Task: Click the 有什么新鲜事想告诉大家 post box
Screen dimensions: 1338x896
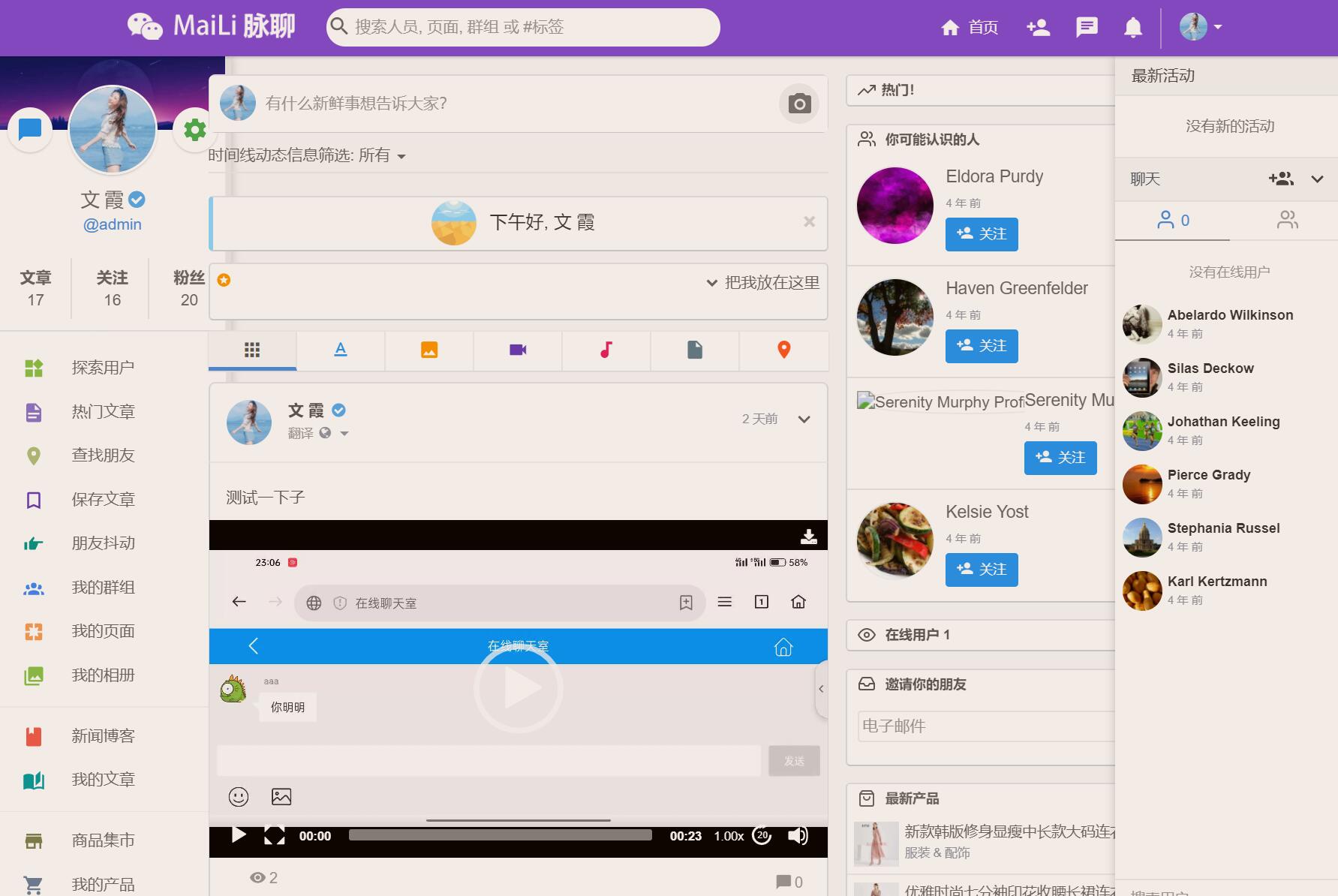Action: [518, 104]
